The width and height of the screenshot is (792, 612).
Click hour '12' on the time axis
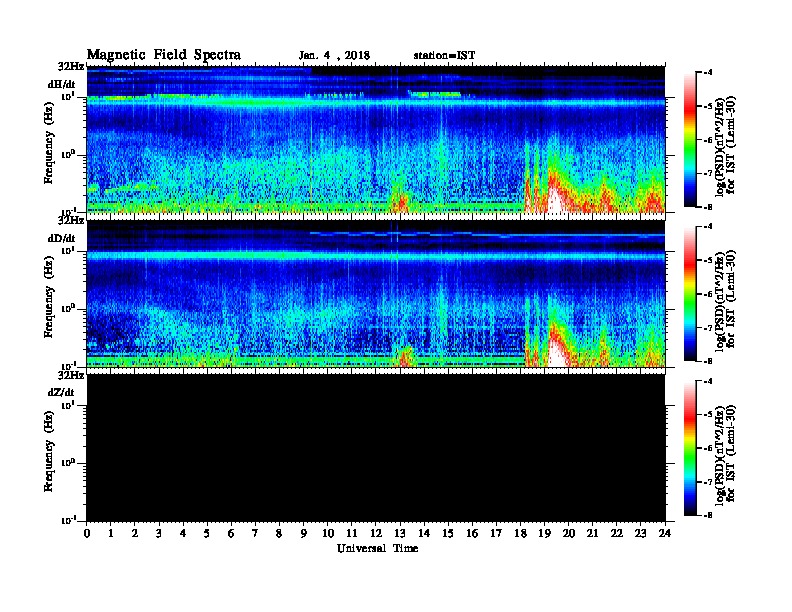click(376, 534)
